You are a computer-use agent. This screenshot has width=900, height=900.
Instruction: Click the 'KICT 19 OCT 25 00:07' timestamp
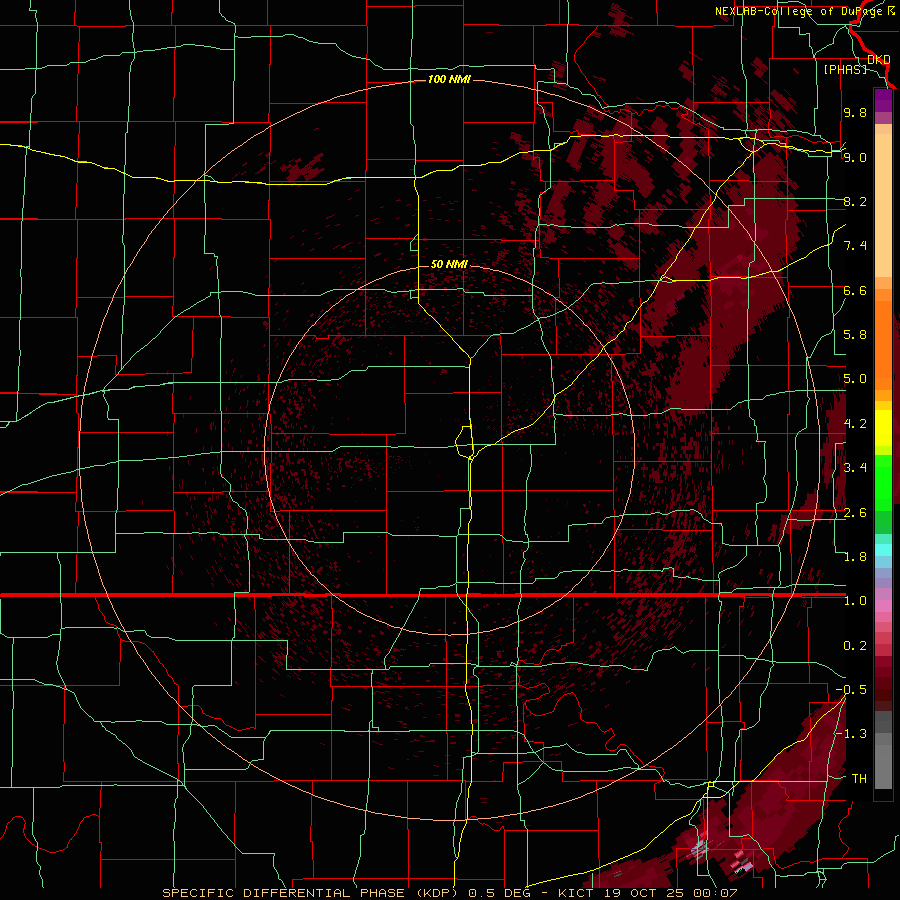[x=647, y=893]
